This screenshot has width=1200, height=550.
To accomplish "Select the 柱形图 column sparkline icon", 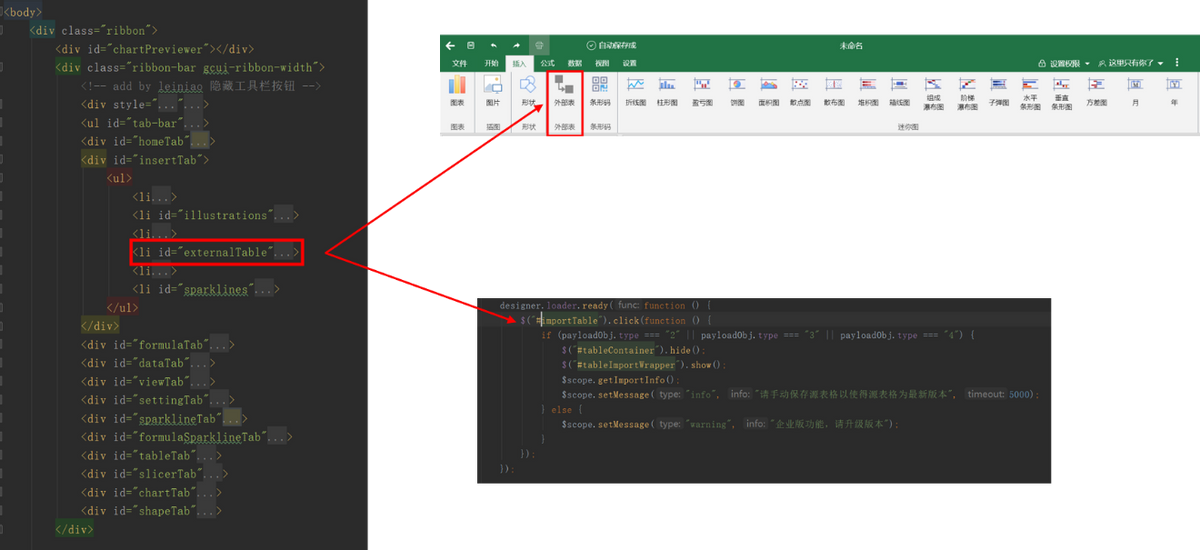I will tap(668, 85).
